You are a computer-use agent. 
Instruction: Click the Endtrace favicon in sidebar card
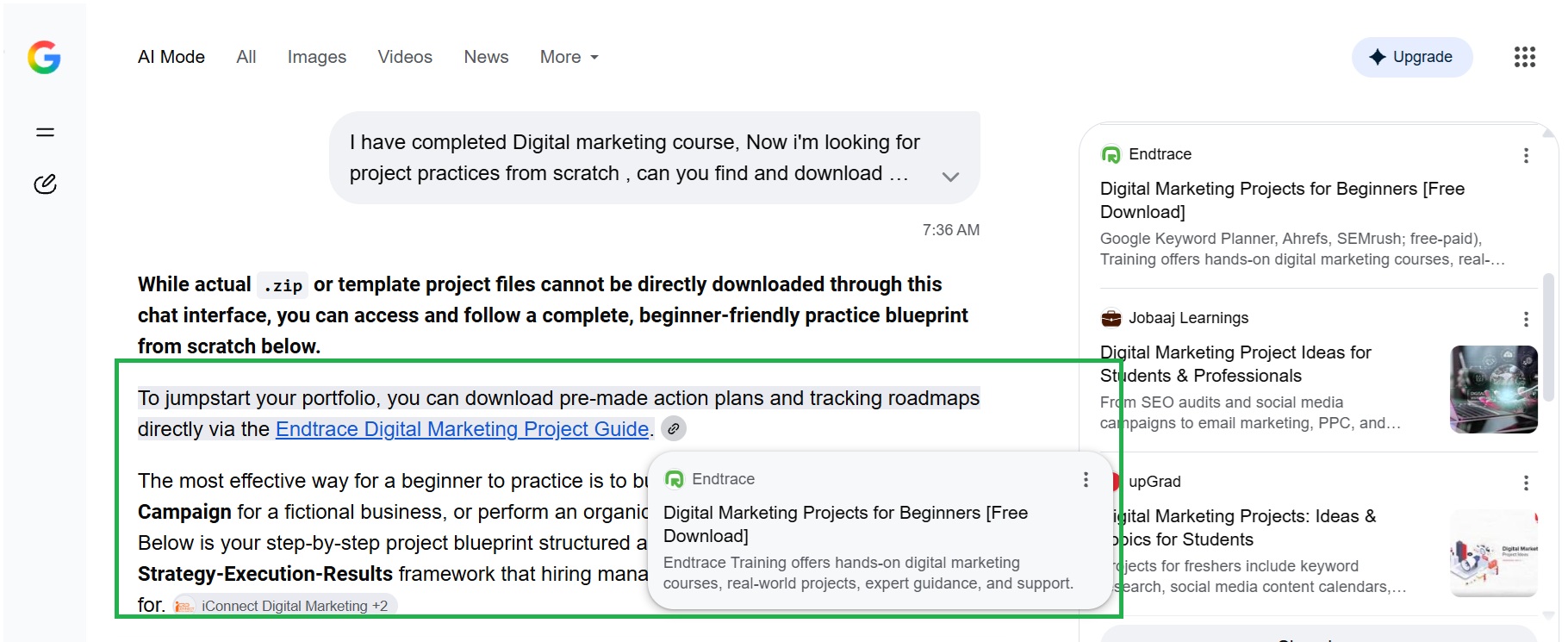pyautogui.click(x=1111, y=154)
